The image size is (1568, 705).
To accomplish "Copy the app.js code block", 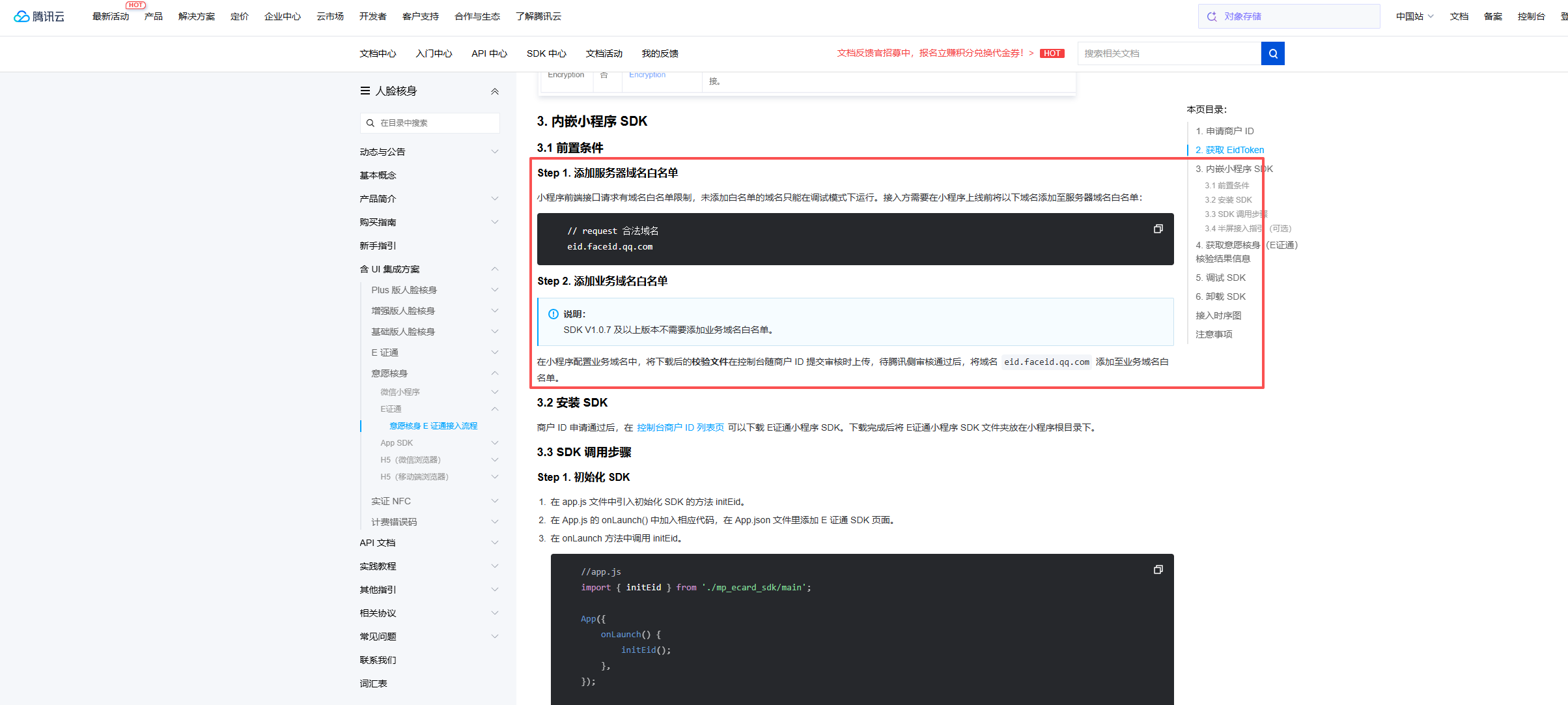I will point(1158,569).
